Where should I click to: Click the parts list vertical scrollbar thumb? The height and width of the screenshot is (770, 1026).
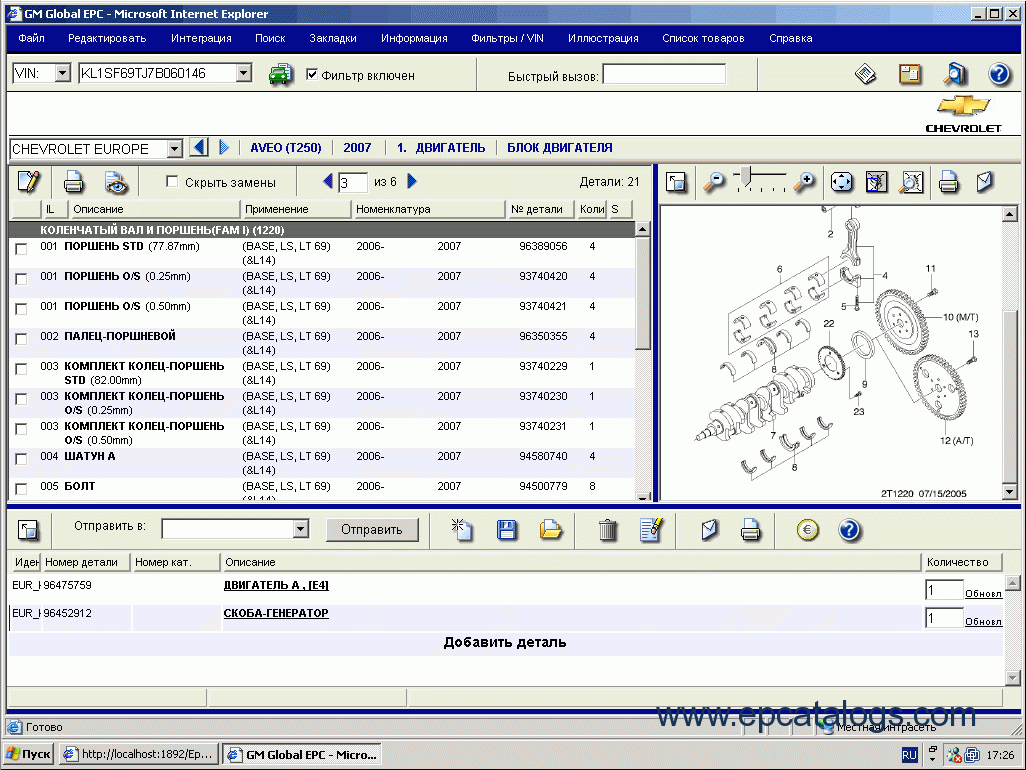(x=643, y=293)
